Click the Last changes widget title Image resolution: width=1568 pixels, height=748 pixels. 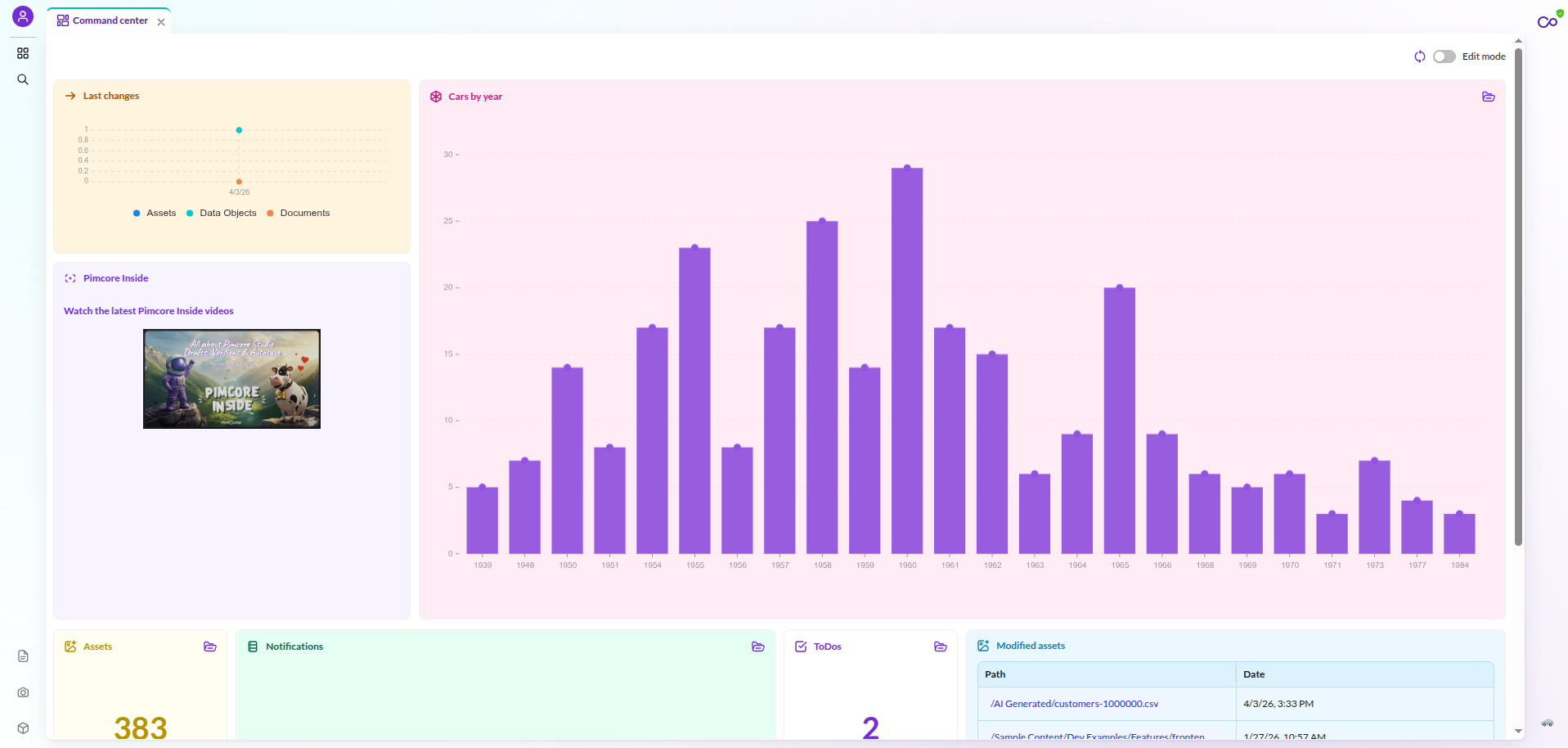point(111,96)
